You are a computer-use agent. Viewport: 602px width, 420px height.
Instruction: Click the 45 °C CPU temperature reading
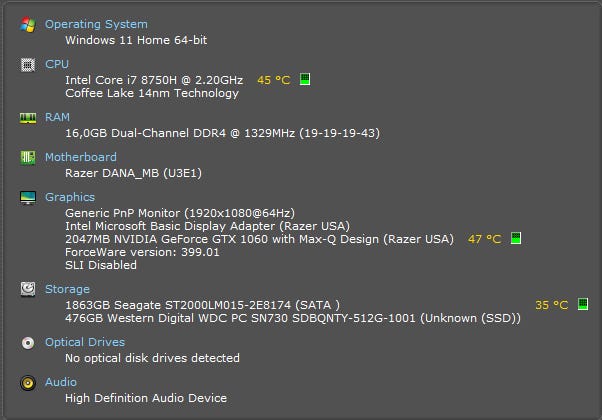pos(273,79)
